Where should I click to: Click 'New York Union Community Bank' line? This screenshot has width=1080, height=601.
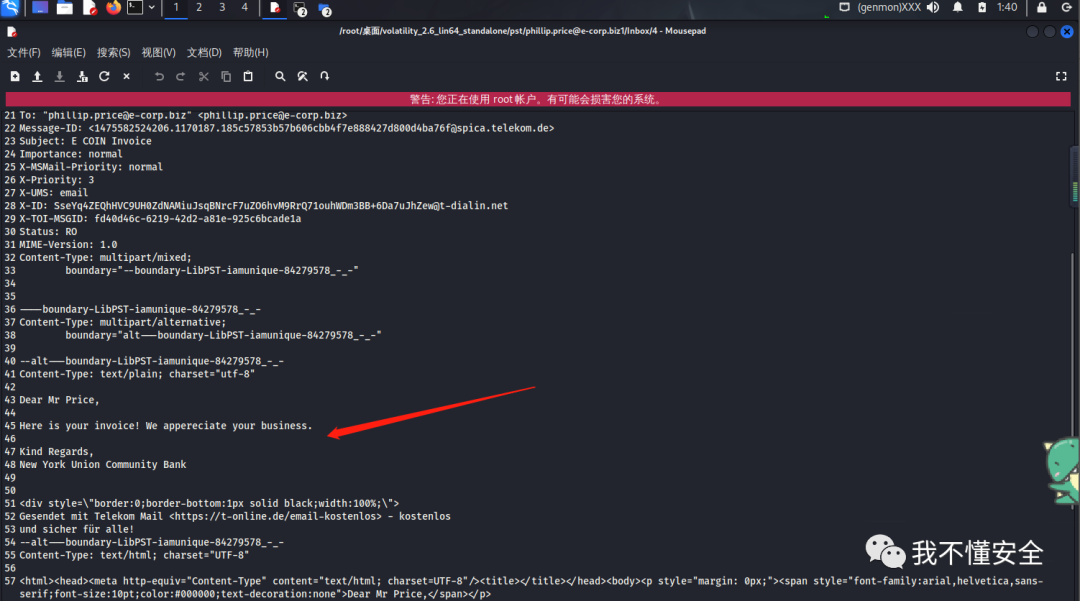[x=103, y=465]
